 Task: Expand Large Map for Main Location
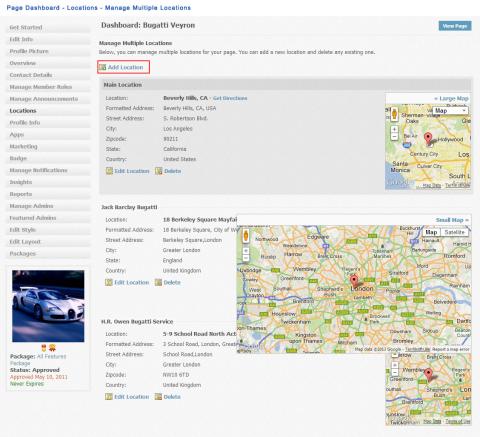[451, 98]
